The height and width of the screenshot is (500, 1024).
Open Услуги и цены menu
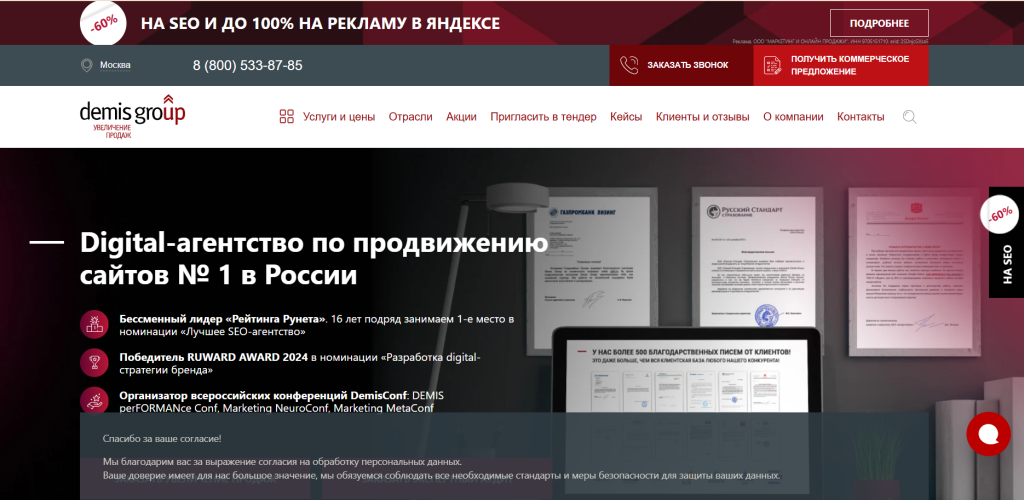pos(339,117)
